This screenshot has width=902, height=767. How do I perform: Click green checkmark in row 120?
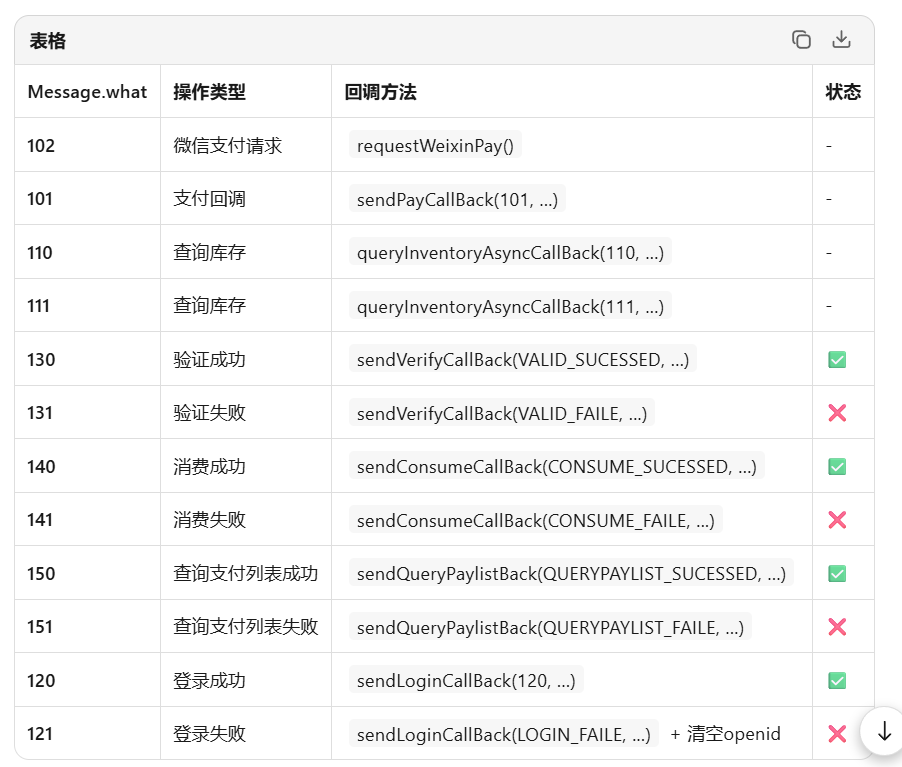click(837, 681)
